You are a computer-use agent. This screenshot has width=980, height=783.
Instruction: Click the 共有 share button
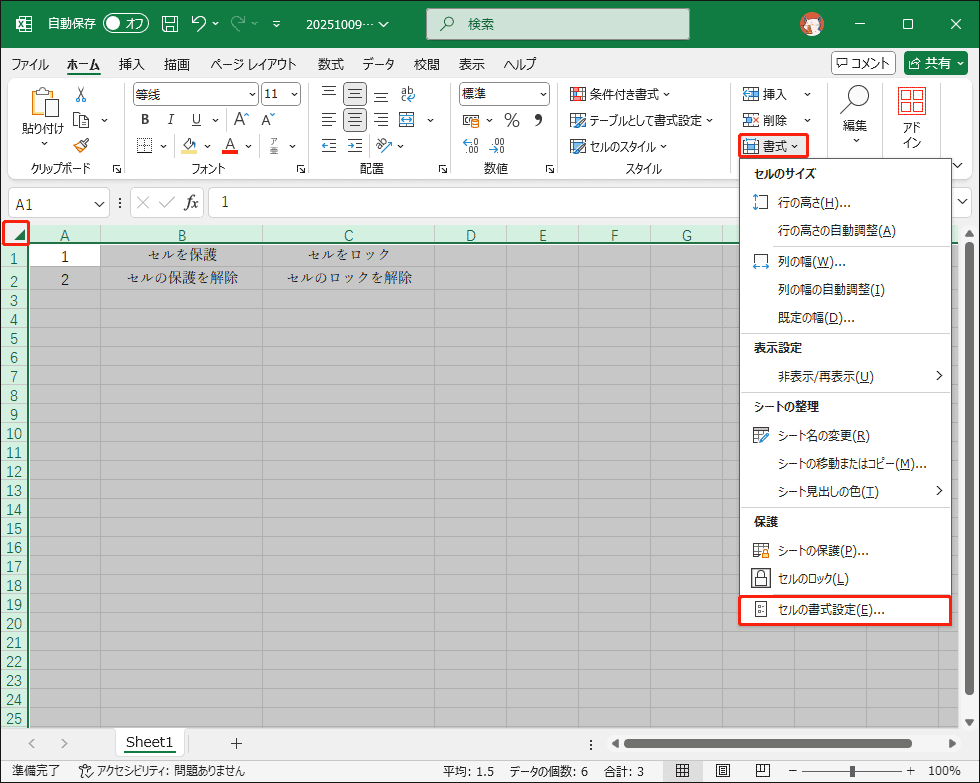[936, 63]
